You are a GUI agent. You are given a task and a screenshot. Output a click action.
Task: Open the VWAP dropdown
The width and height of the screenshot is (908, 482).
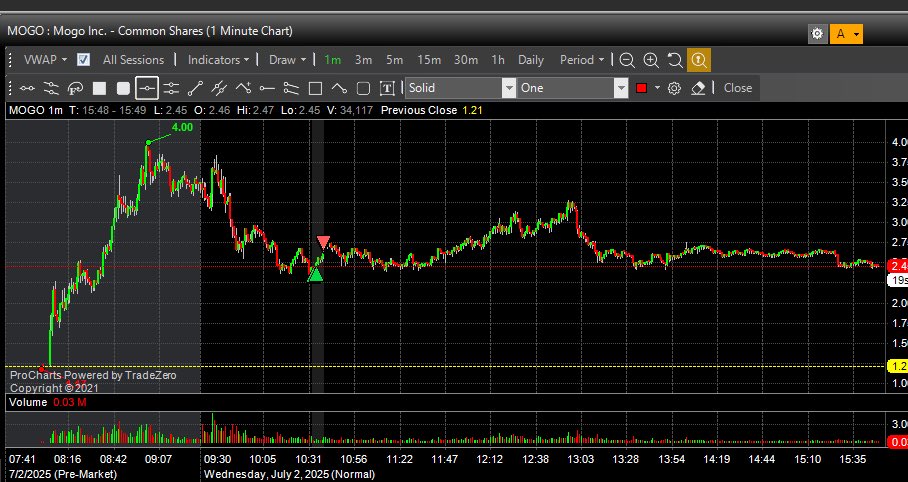(x=45, y=60)
